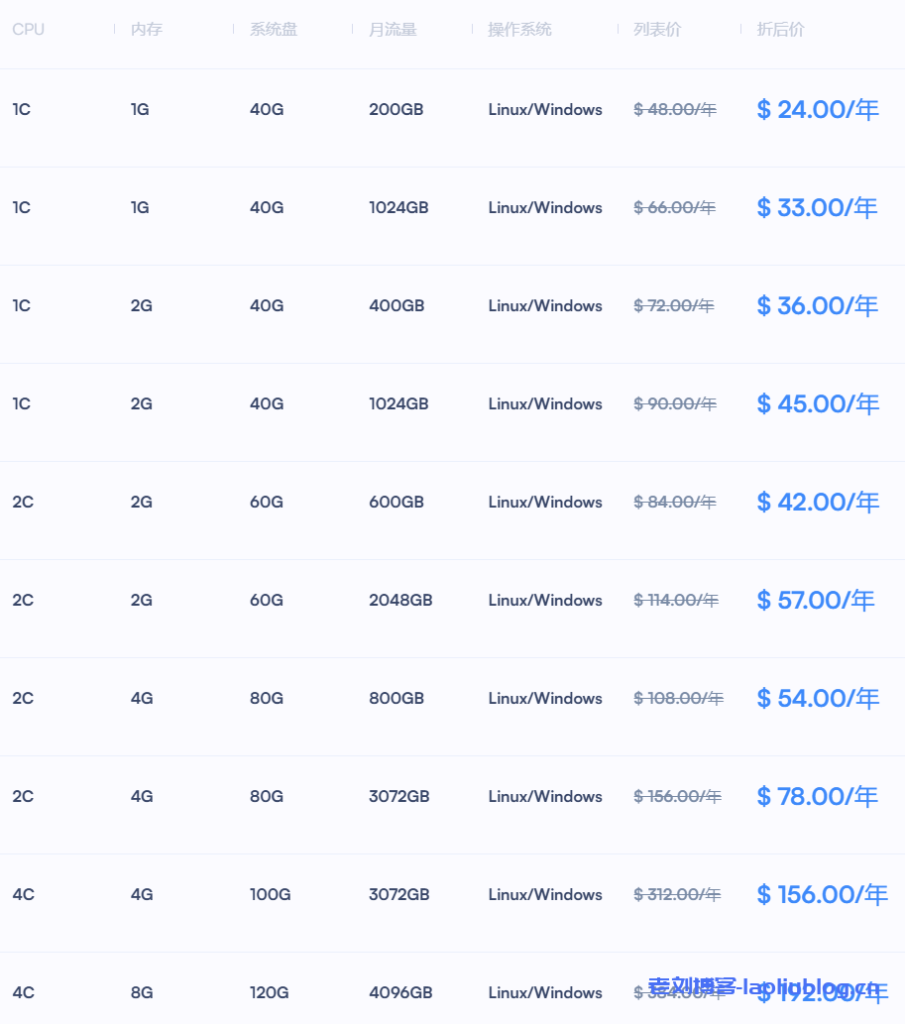Image resolution: width=905 pixels, height=1024 pixels.
Task: Click the $ 33.00/年 discounted price
Action: pyautogui.click(x=817, y=208)
